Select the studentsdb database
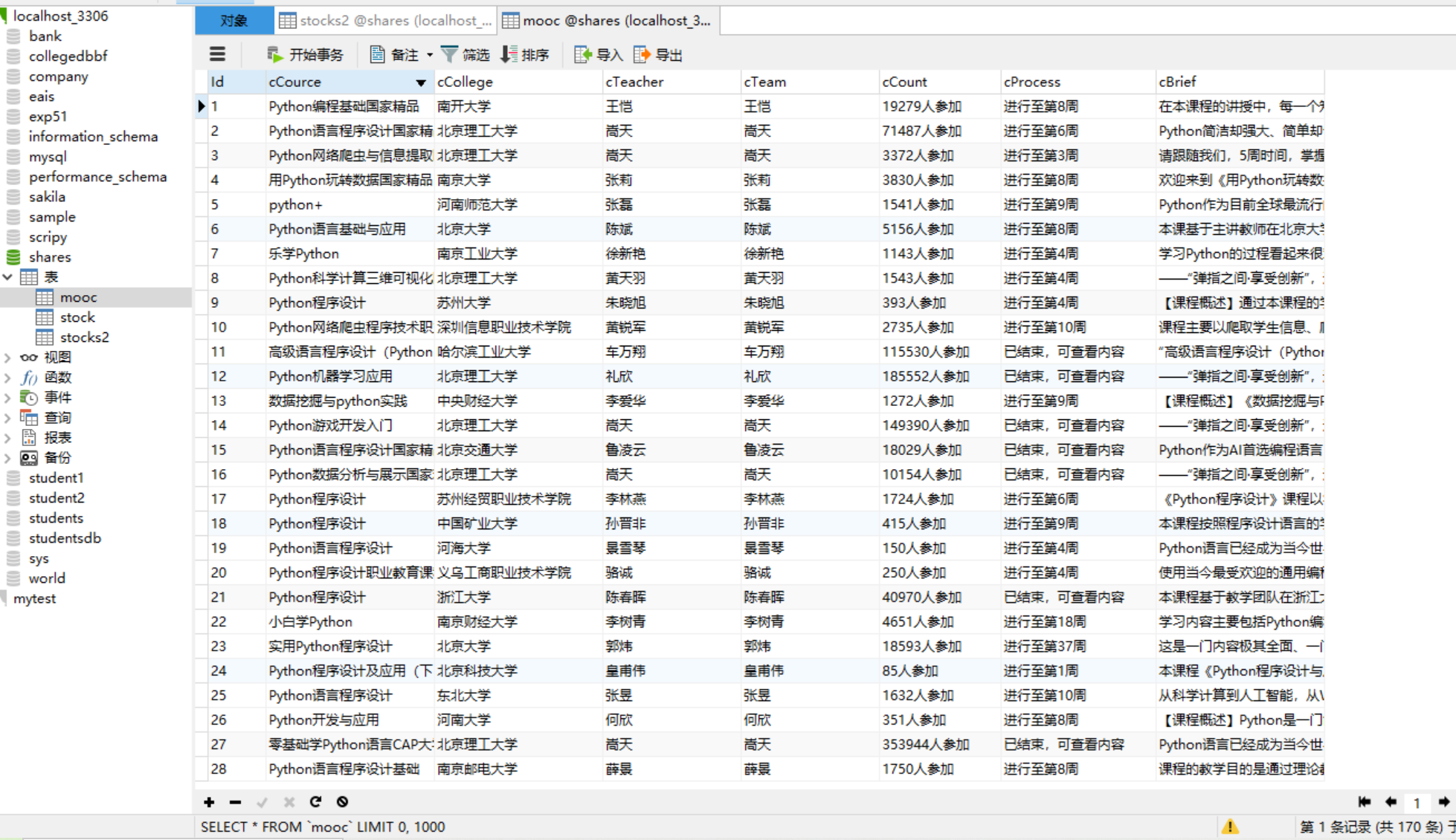This screenshot has width=1456, height=840. (x=65, y=538)
